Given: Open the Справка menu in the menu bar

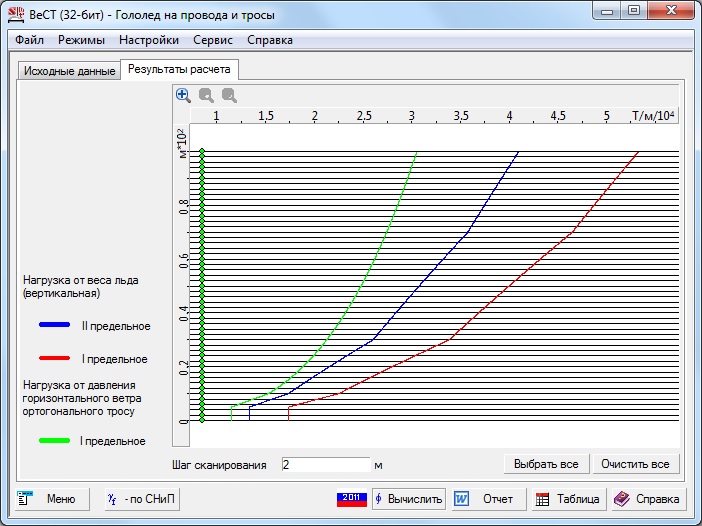Looking at the screenshot, I should pyautogui.click(x=269, y=40).
